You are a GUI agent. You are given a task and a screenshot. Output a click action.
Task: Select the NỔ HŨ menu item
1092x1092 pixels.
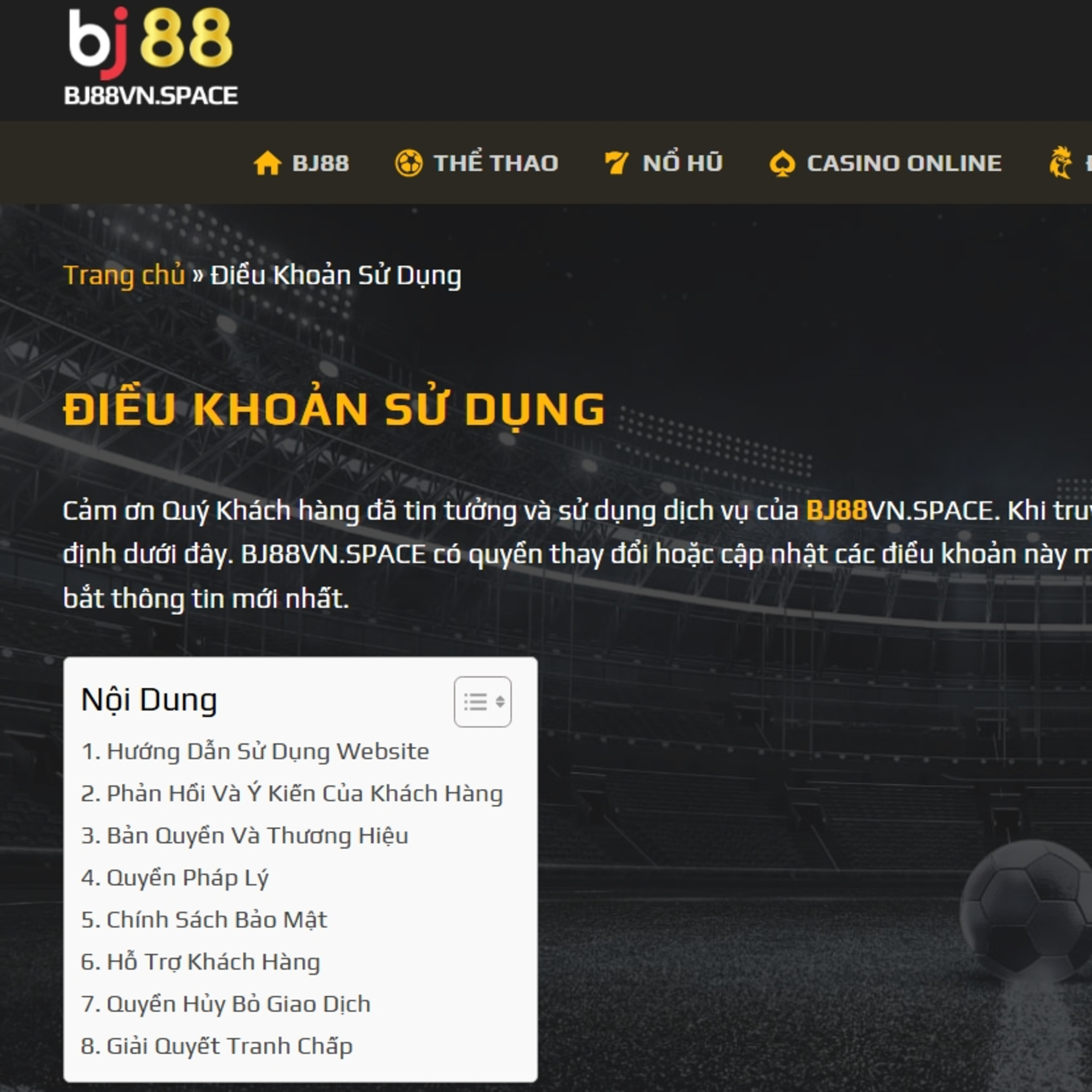click(x=683, y=163)
